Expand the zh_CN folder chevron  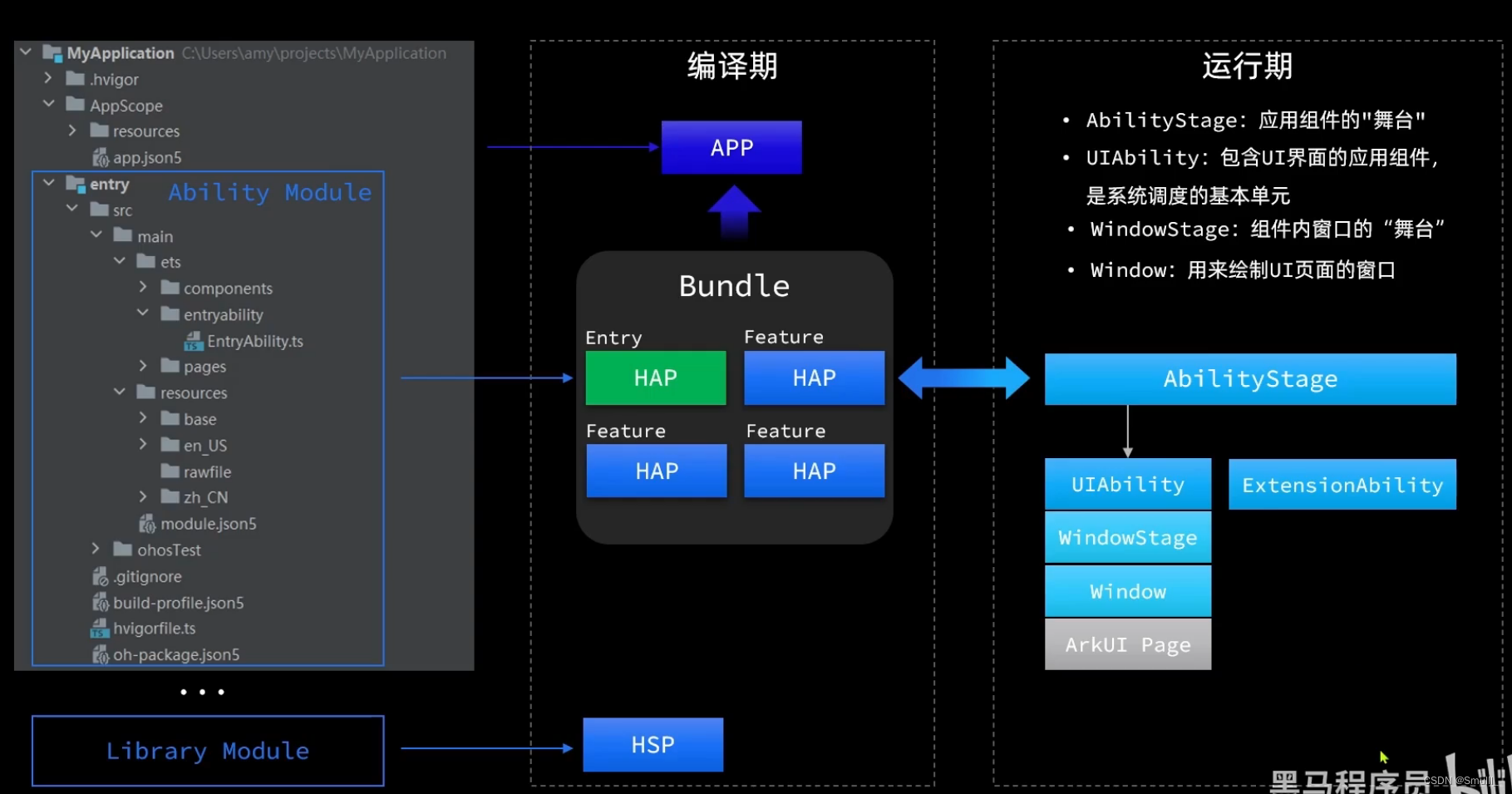143,496
